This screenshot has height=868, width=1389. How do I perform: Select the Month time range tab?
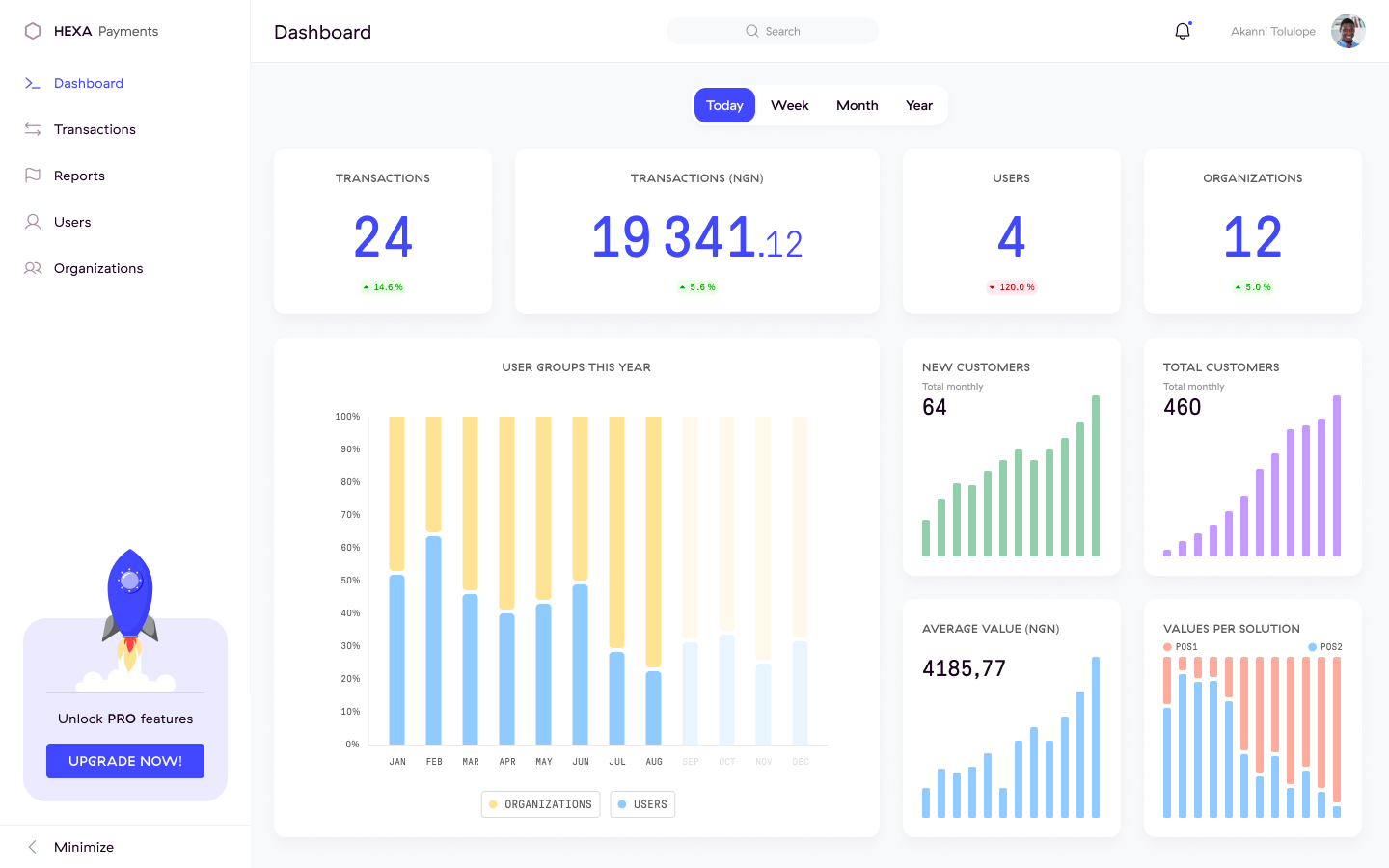857,105
